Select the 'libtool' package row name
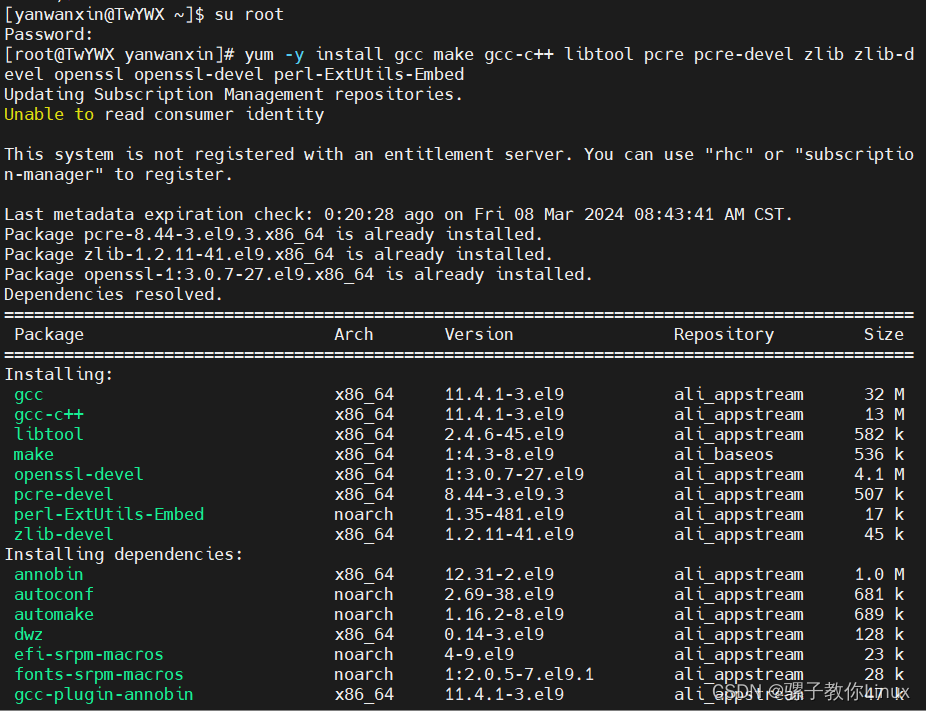926x711 pixels. click(48, 434)
